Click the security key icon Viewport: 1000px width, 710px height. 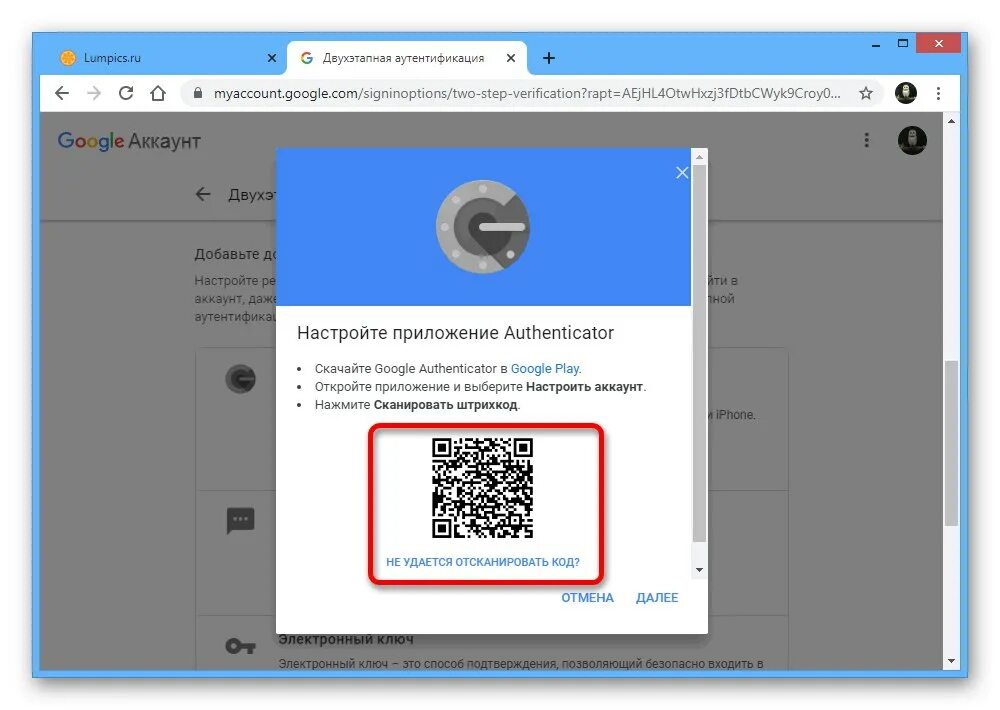click(x=240, y=647)
